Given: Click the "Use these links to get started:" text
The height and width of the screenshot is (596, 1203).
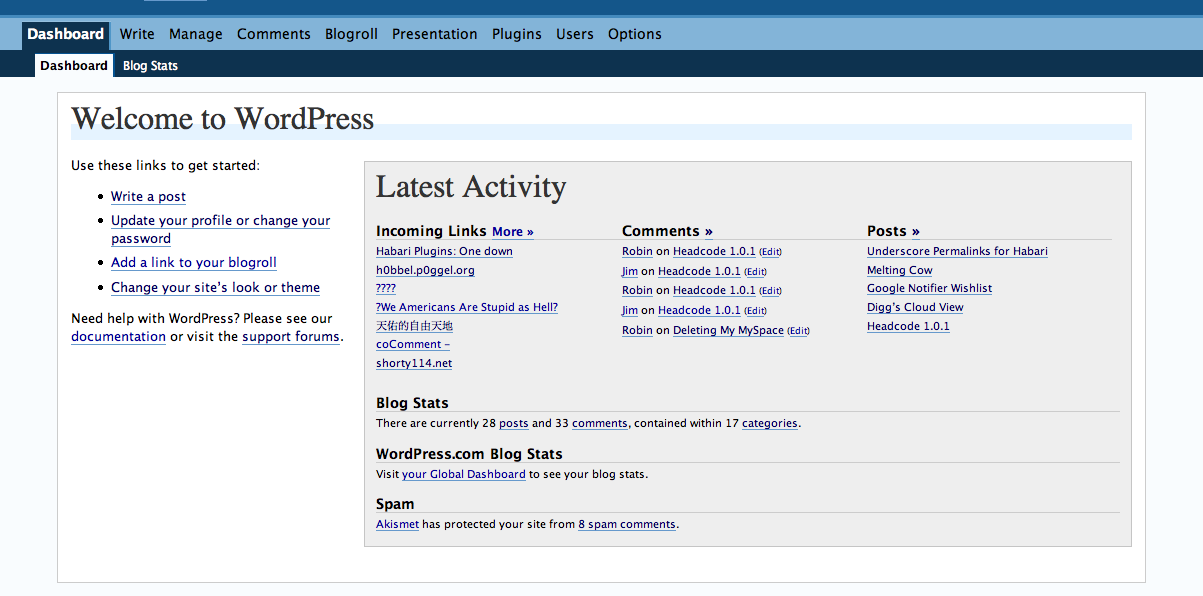Looking at the screenshot, I should pos(165,166).
